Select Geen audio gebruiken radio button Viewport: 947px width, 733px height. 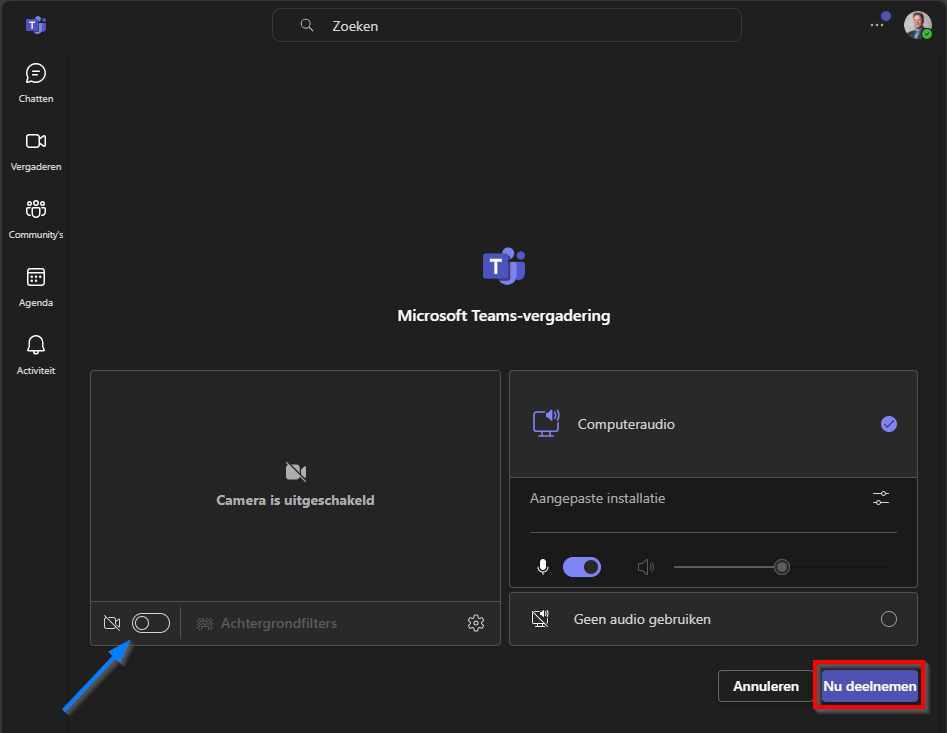pyautogui.click(x=888, y=619)
